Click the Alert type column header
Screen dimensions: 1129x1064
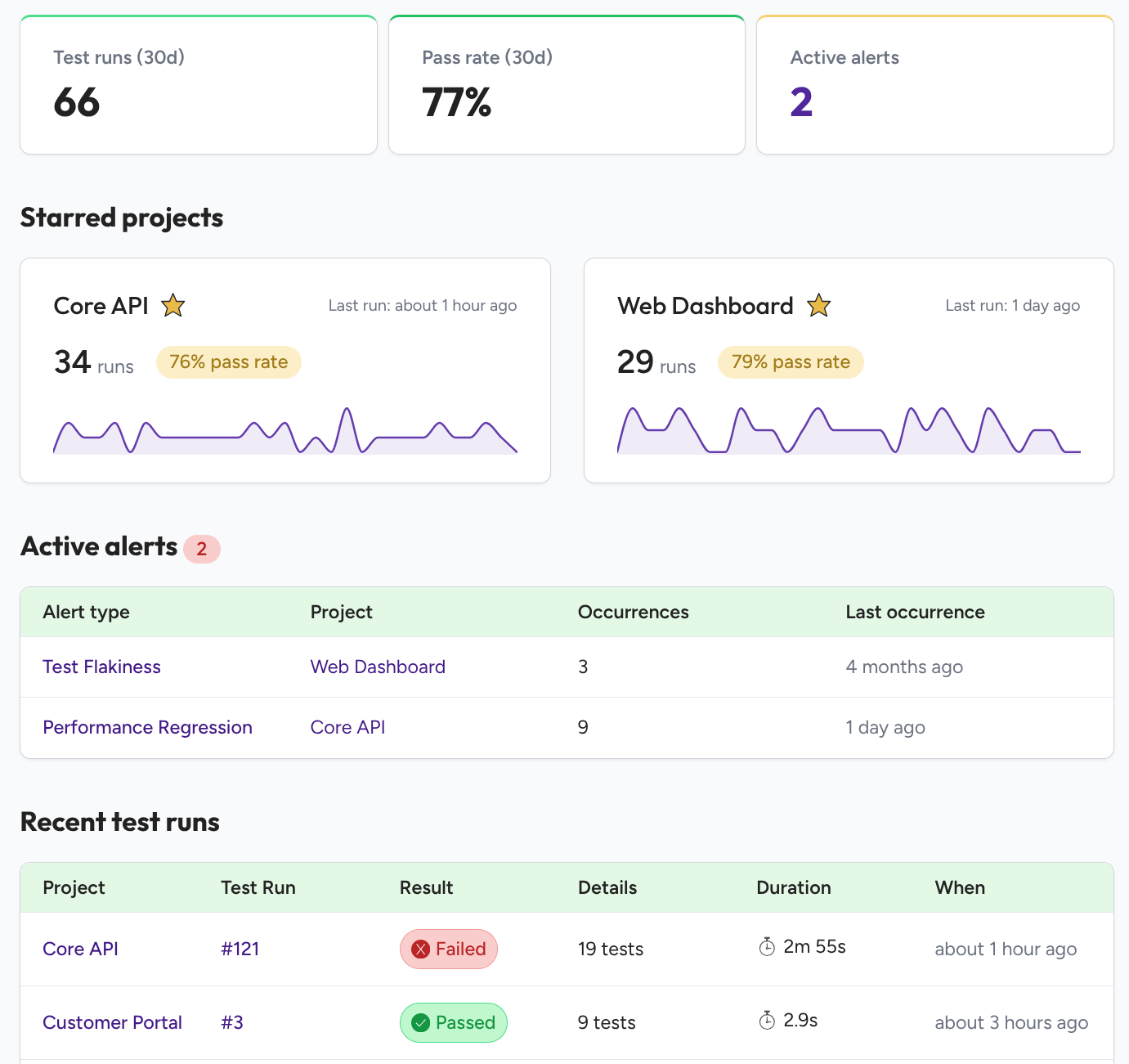point(86,612)
